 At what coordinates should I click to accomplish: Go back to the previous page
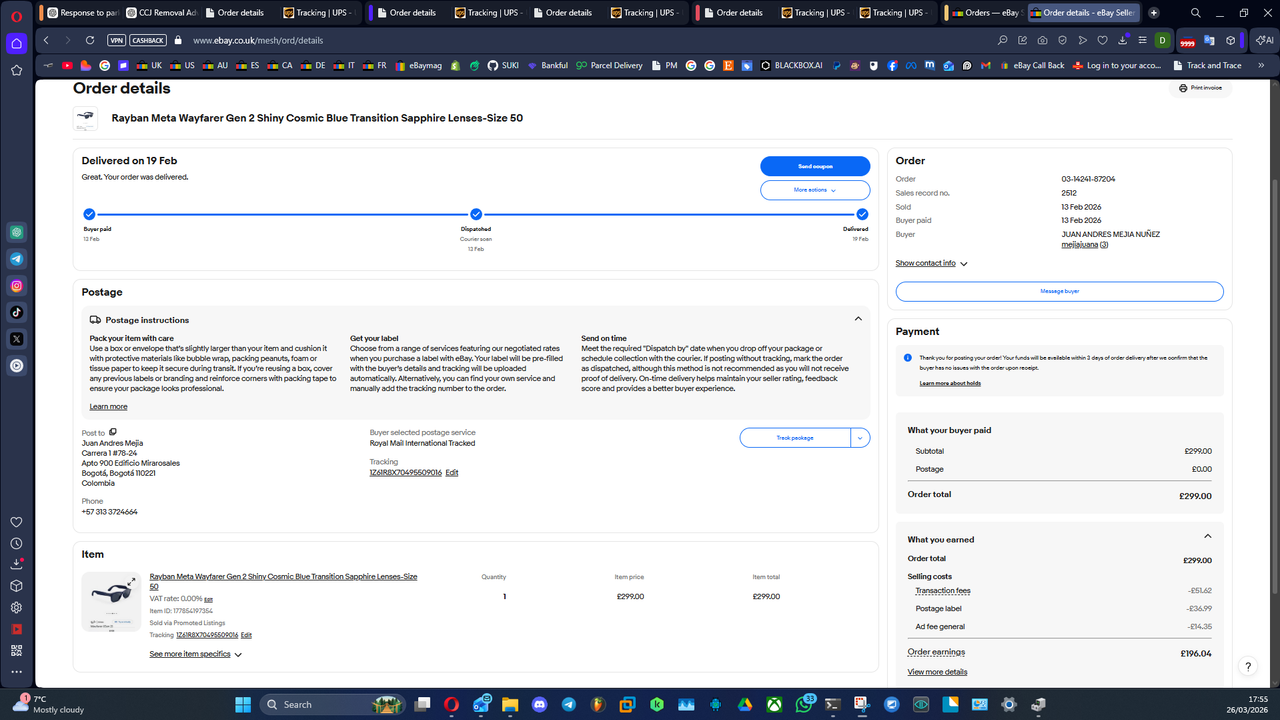[x=46, y=41]
